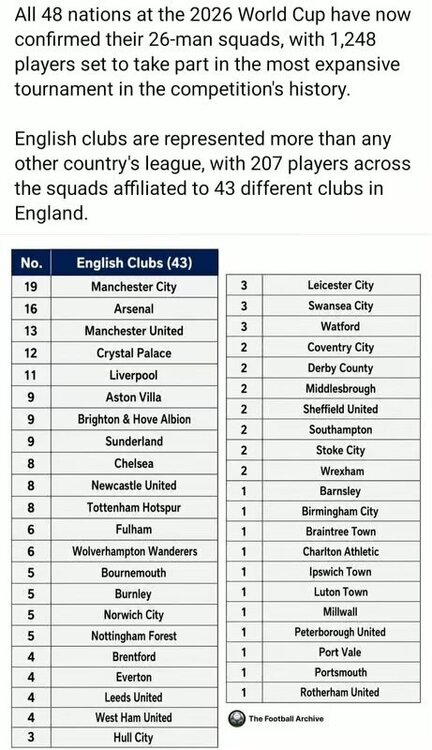
Task: Select the Manchester City row
Action: point(115,287)
